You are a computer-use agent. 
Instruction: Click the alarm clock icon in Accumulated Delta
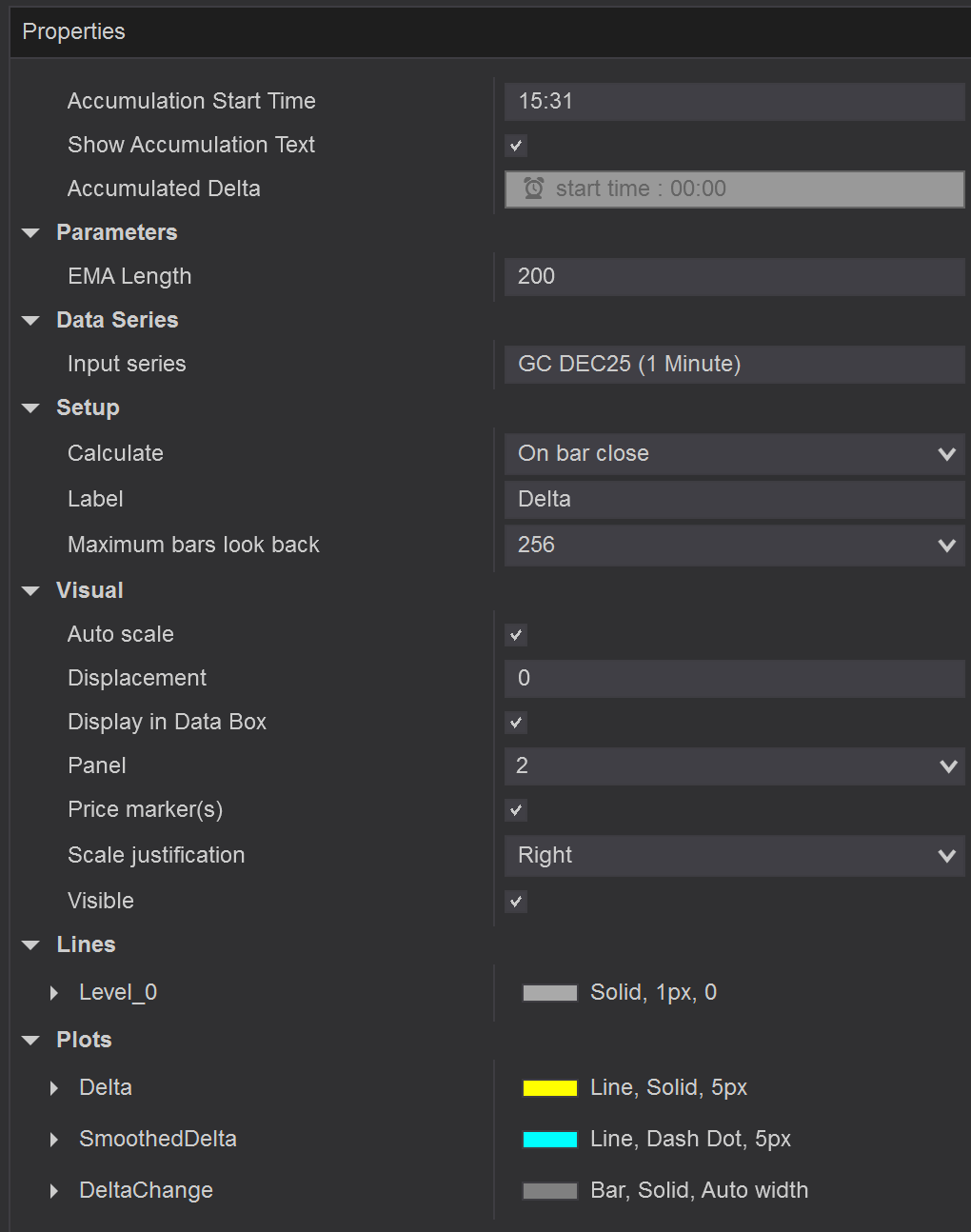(534, 189)
